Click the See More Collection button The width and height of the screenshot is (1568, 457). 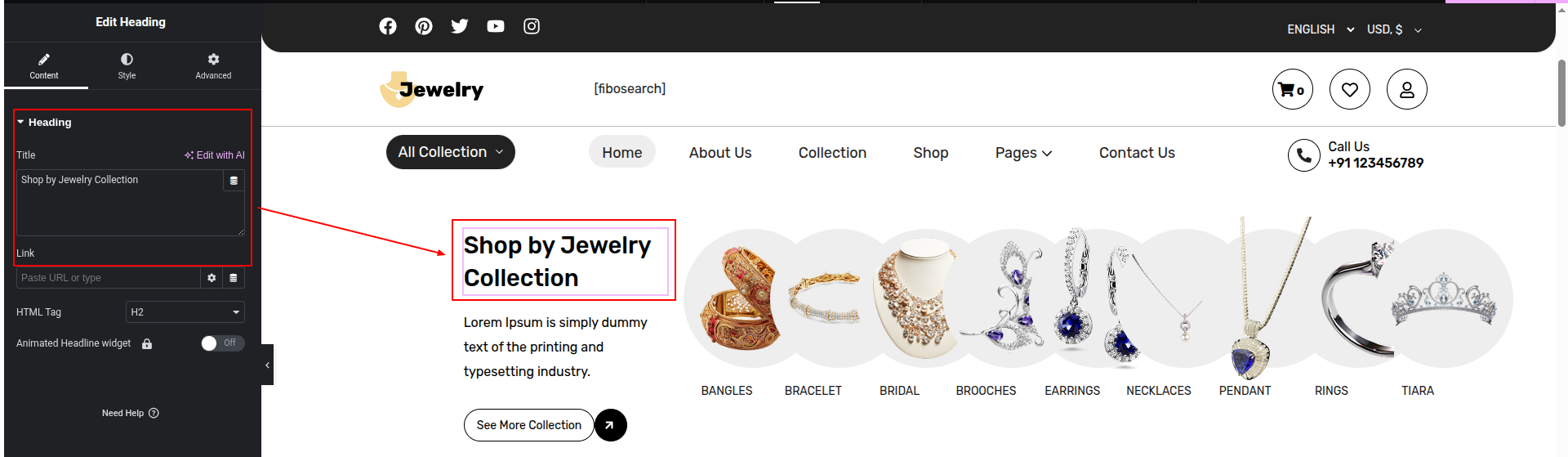pos(528,425)
